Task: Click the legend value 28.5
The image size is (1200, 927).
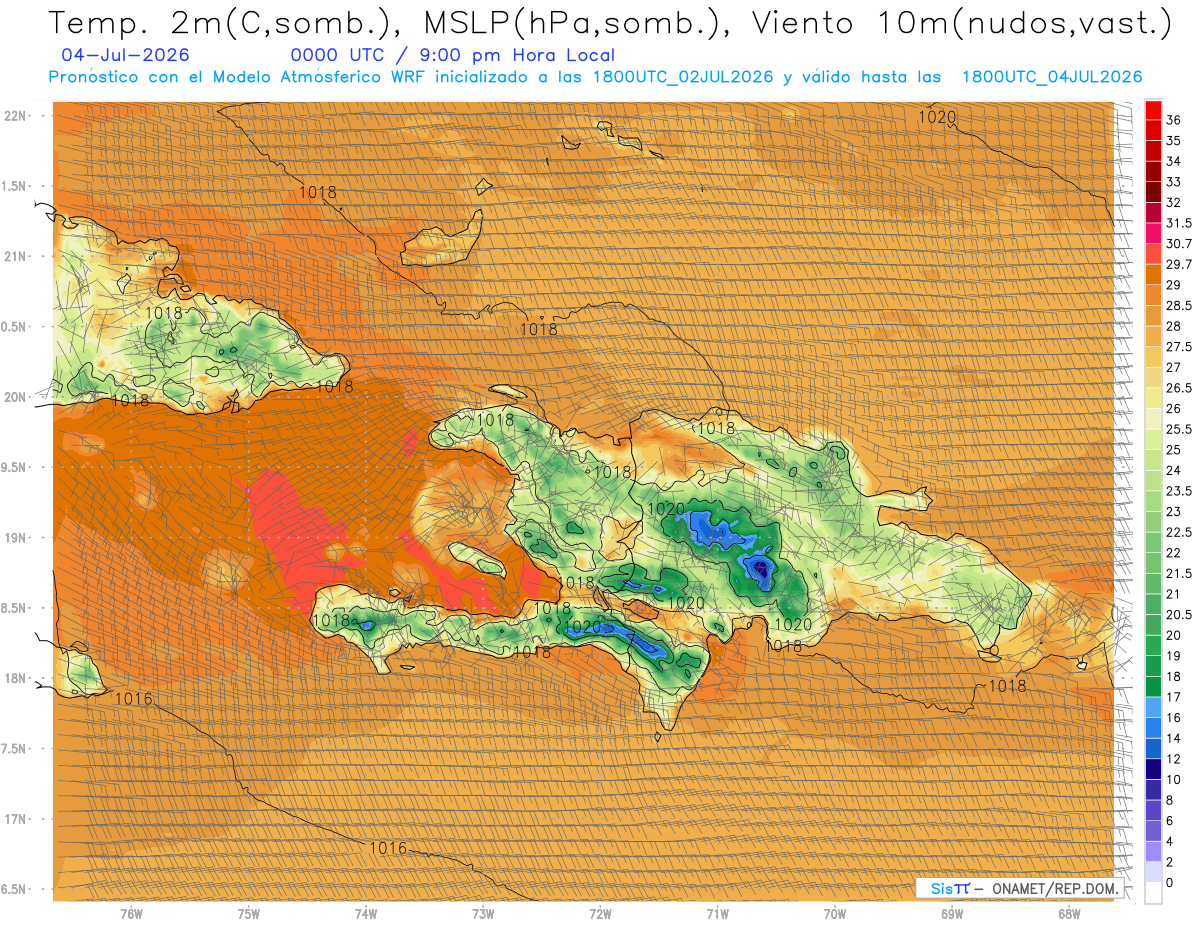Action: tap(1179, 305)
